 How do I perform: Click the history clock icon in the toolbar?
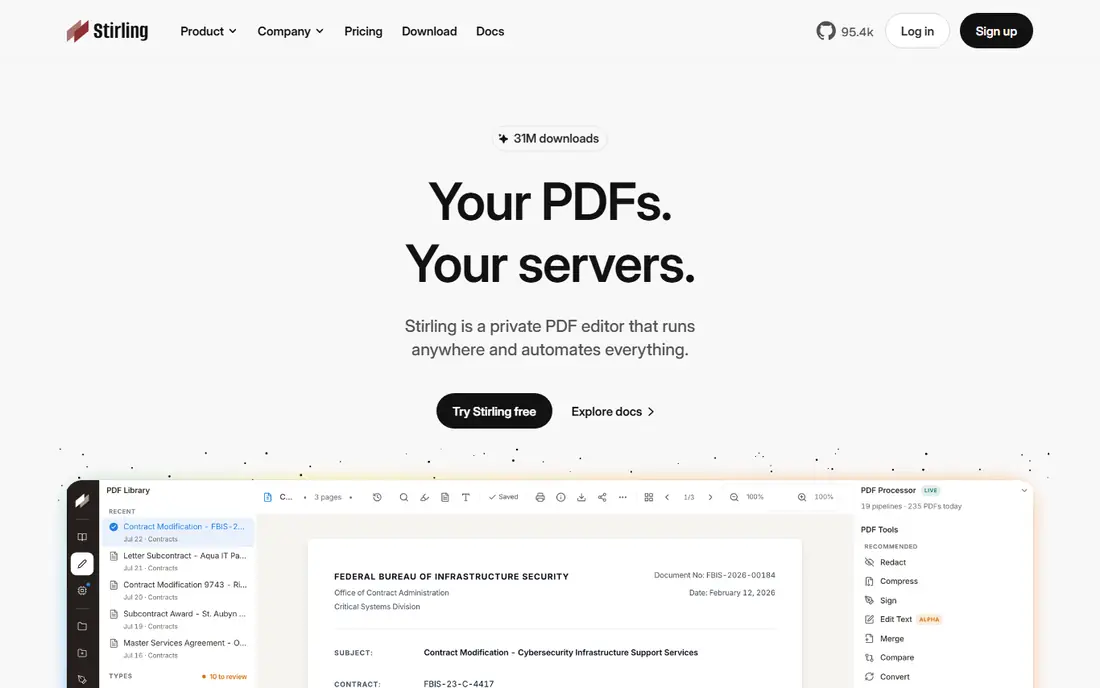click(x=377, y=497)
